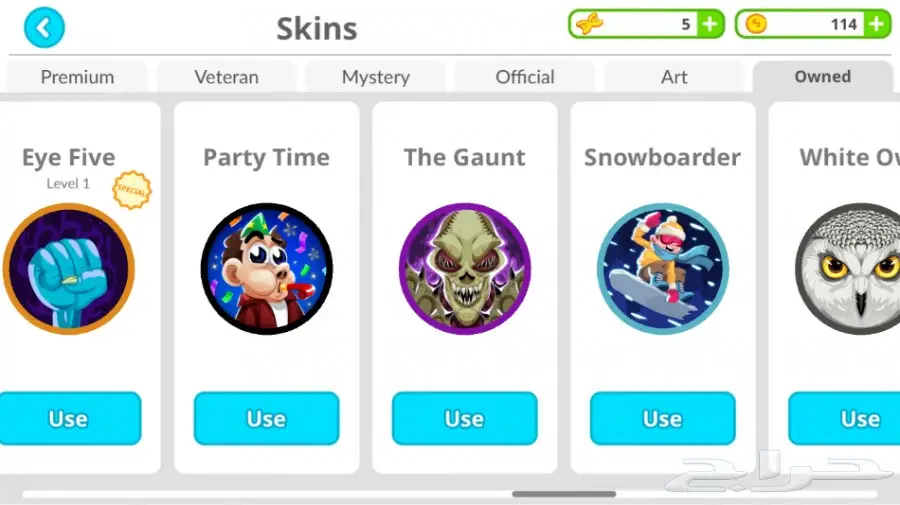The height and width of the screenshot is (505, 900).
Task: Select the Party Time skin image
Action: pyautogui.click(x=266, y=269)
